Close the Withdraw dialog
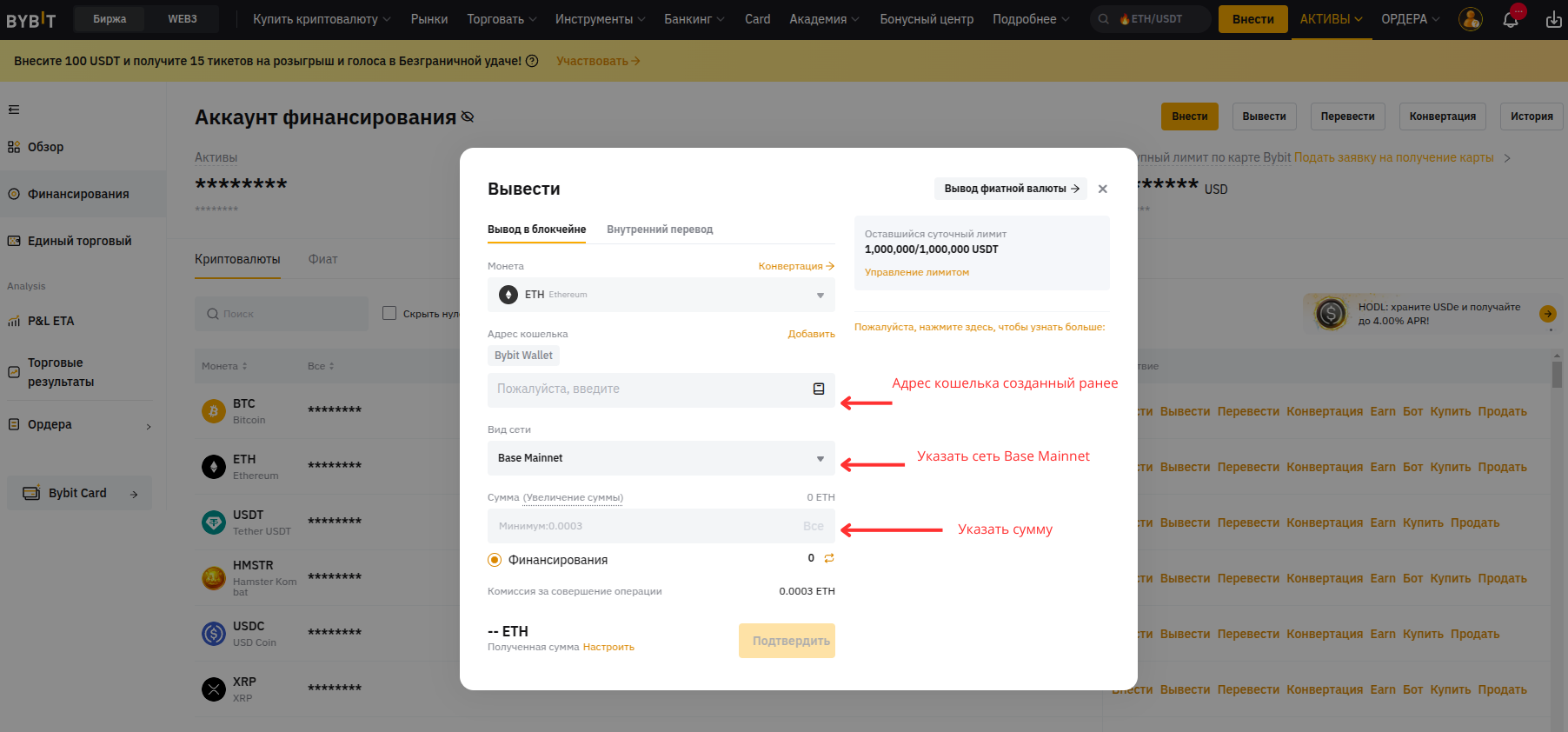Image resolution: width=1568 pixels, height=732 pixels. click(1103, 189)
